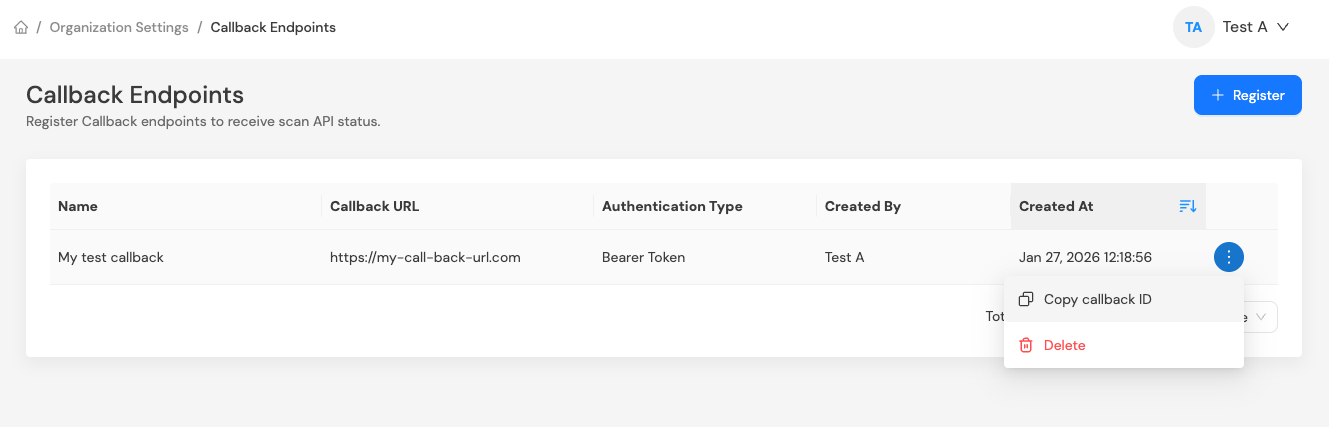Viewport: 1329px width, 427px height.
Task: Expand the Test A account dropdown
Action: pyautogui.click(x=1282, y=27)
